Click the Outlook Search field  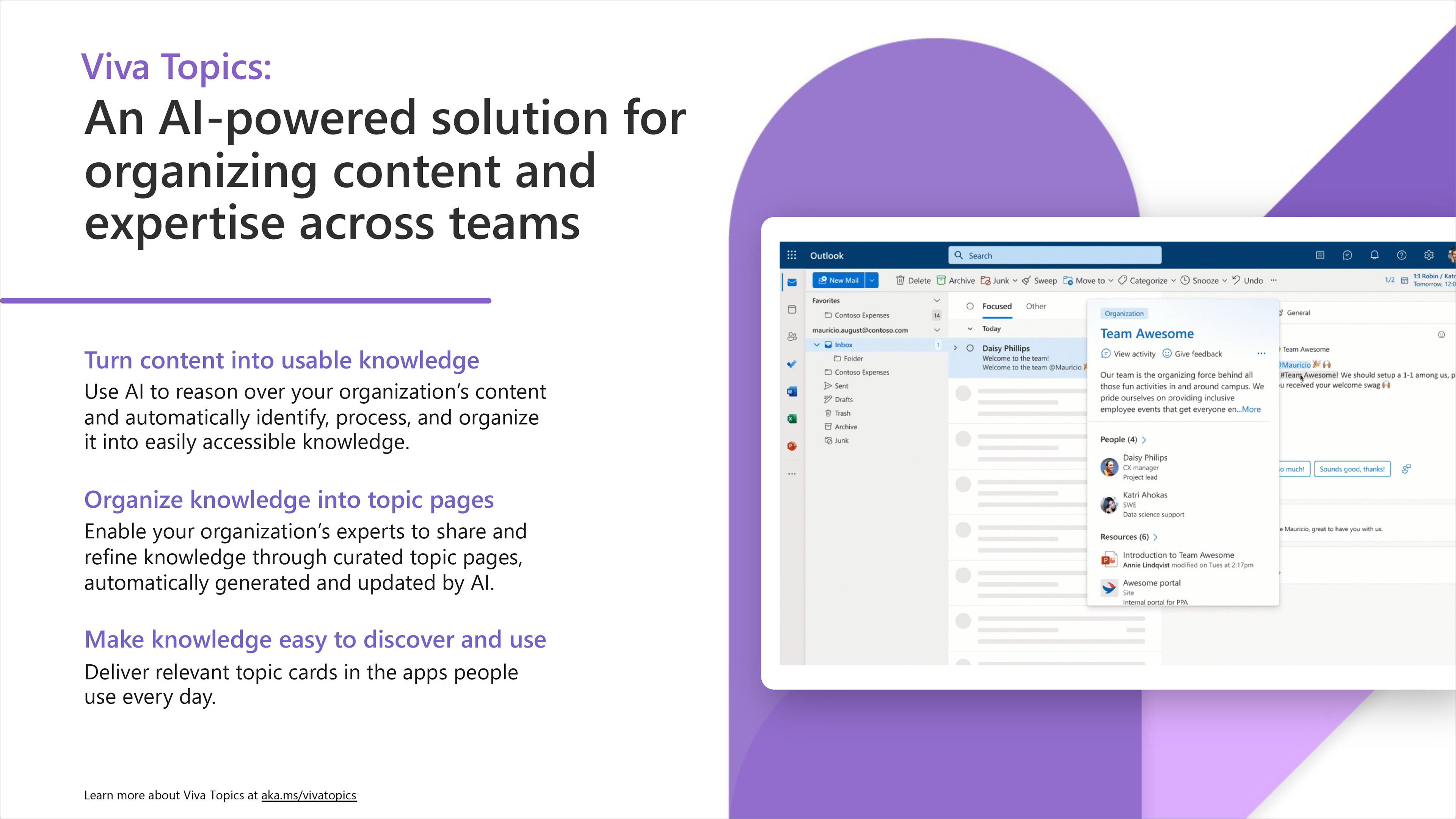click(1055, 256)
